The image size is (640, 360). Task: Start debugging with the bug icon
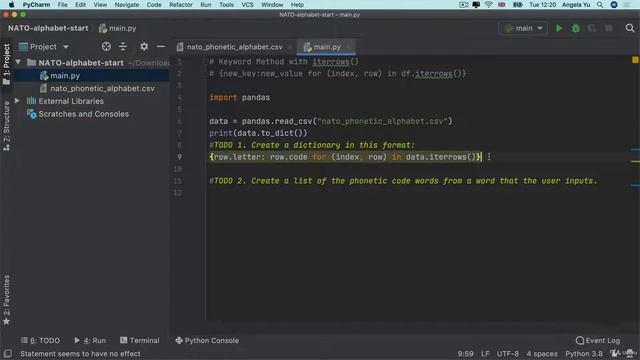click(x=576, y=28)
